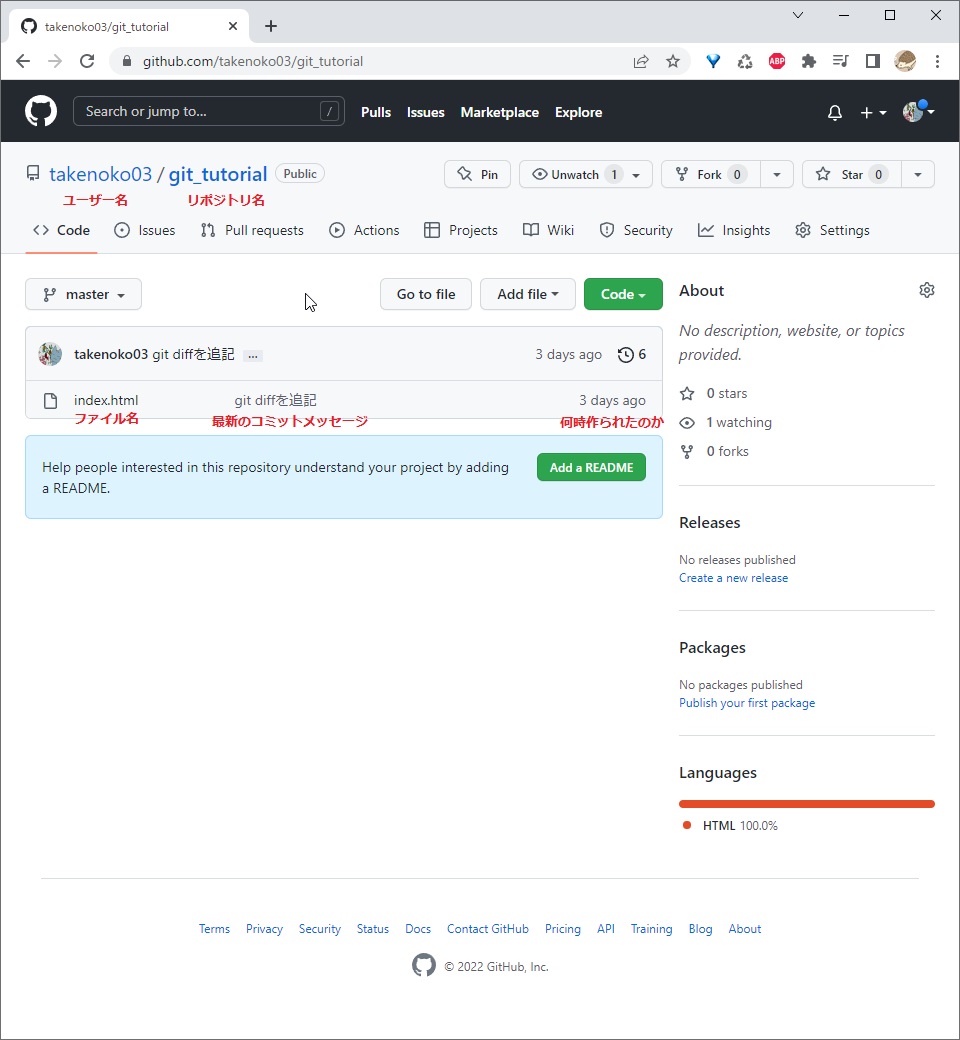Edit repository details with the About gear
The image size is (960, 1040).
926,290
